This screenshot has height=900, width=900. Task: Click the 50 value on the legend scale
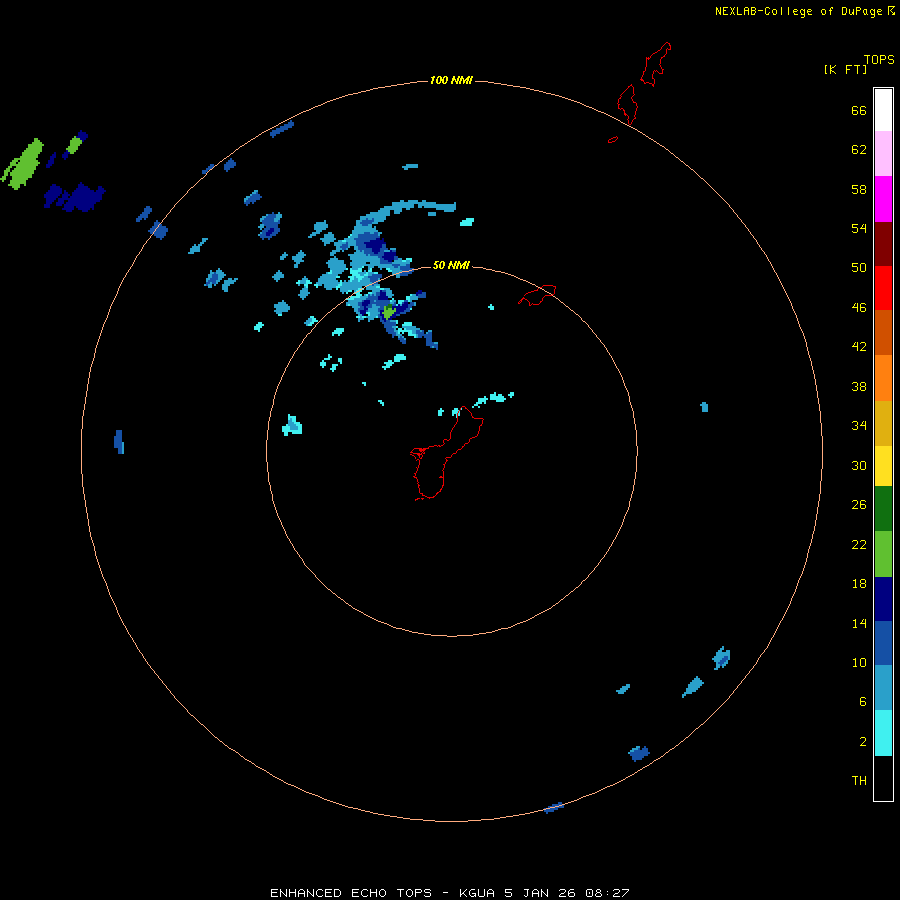pyautogui.click(x=859, y=267)
